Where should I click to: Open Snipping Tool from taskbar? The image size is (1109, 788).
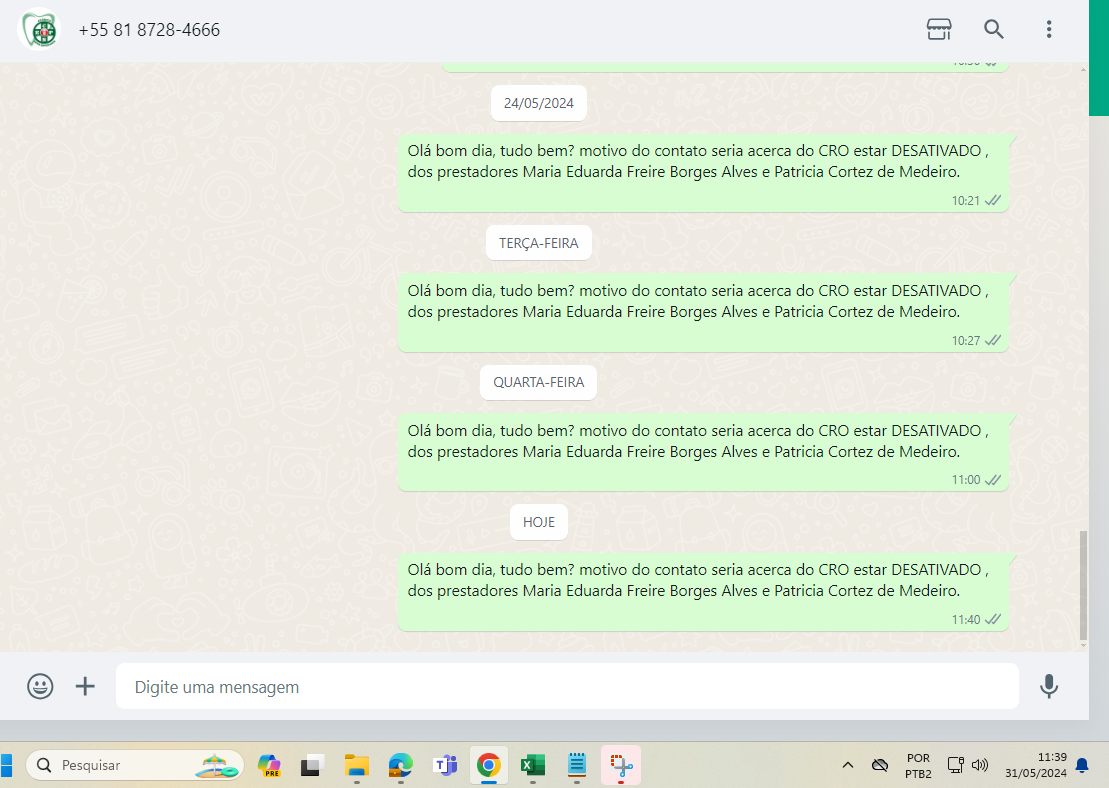pos(621,765)
